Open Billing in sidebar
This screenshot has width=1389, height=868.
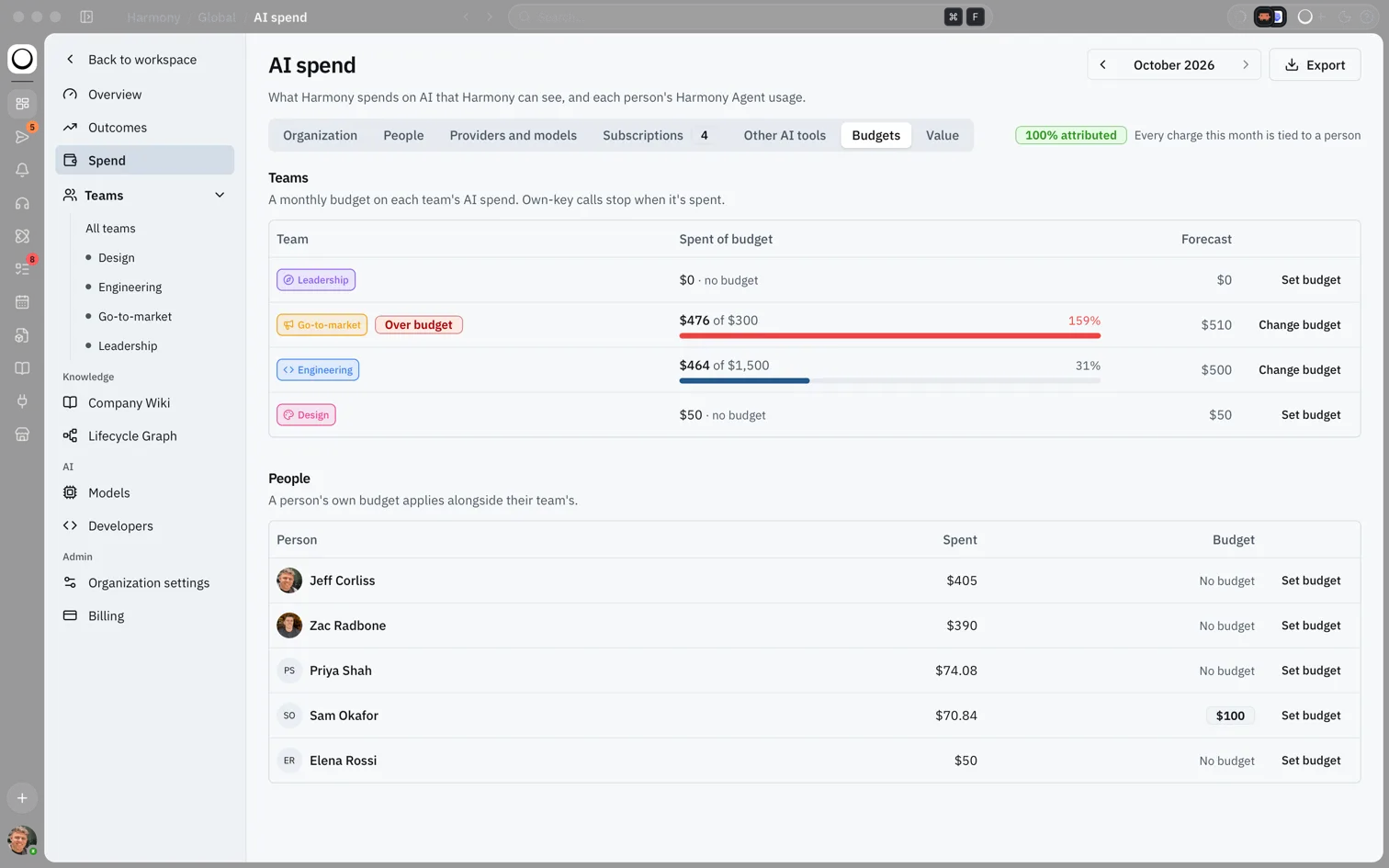click(x=145, y=615)
